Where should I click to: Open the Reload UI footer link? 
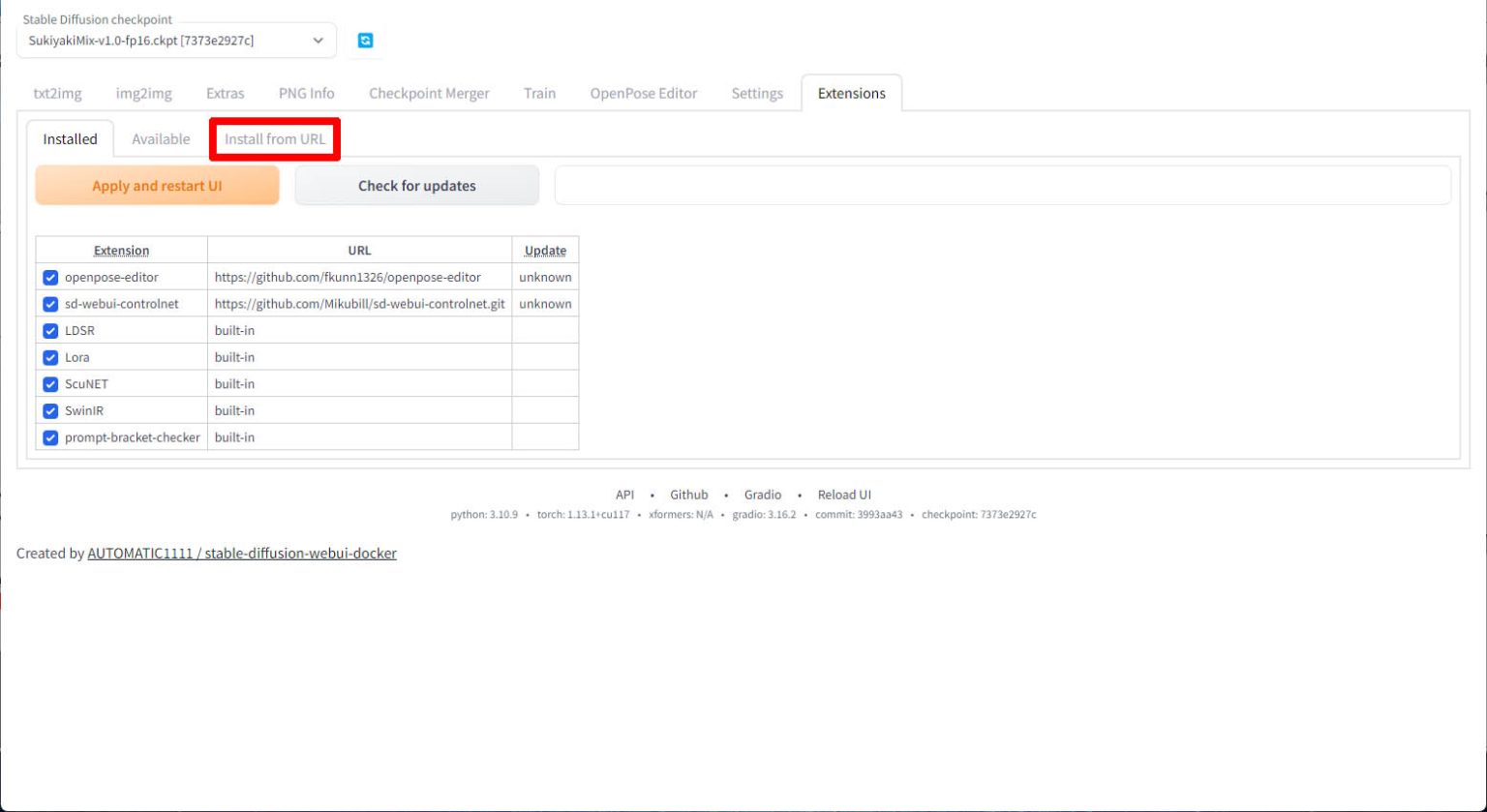[x=843, y=495]
